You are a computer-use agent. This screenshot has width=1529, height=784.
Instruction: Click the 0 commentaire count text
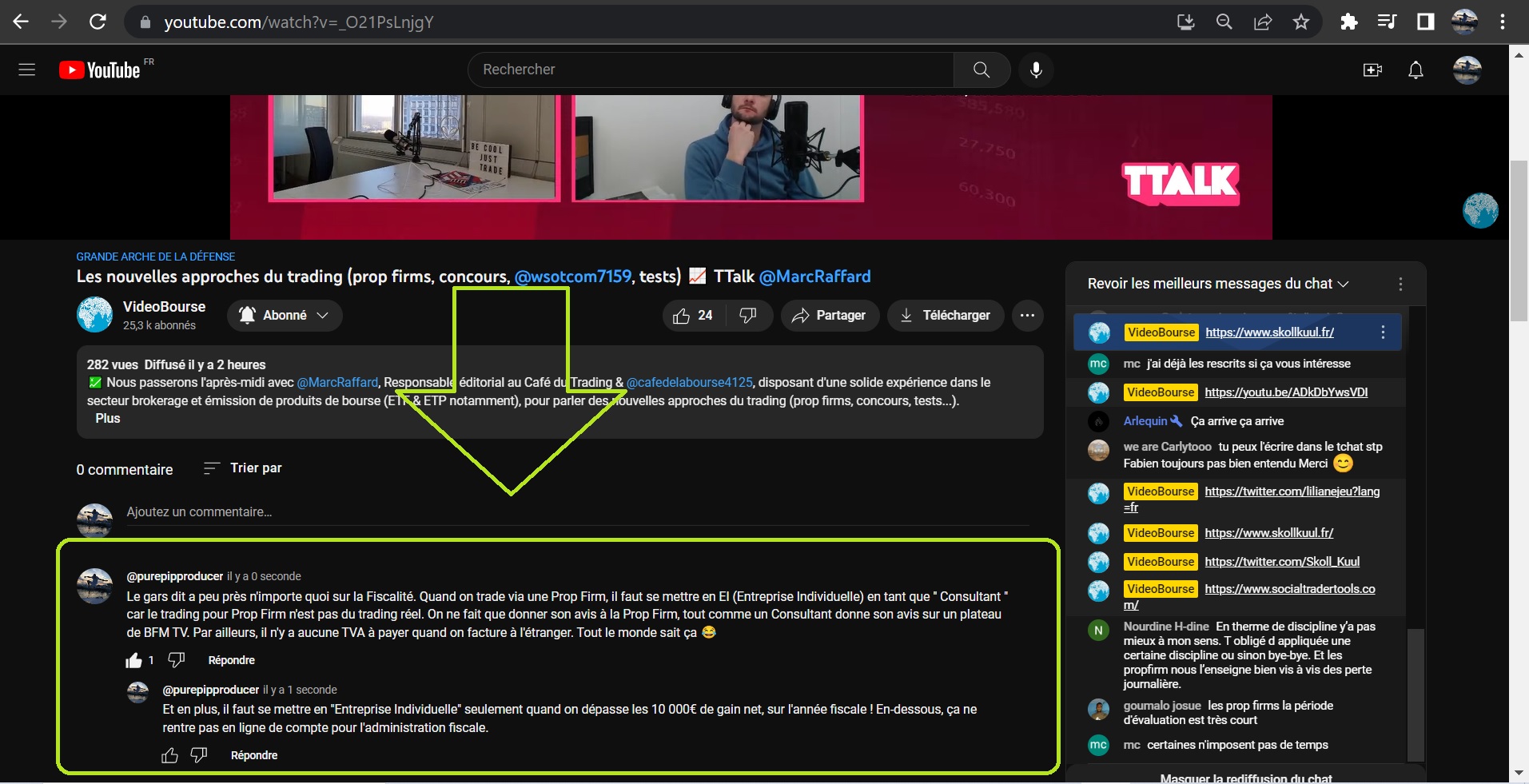125,470
